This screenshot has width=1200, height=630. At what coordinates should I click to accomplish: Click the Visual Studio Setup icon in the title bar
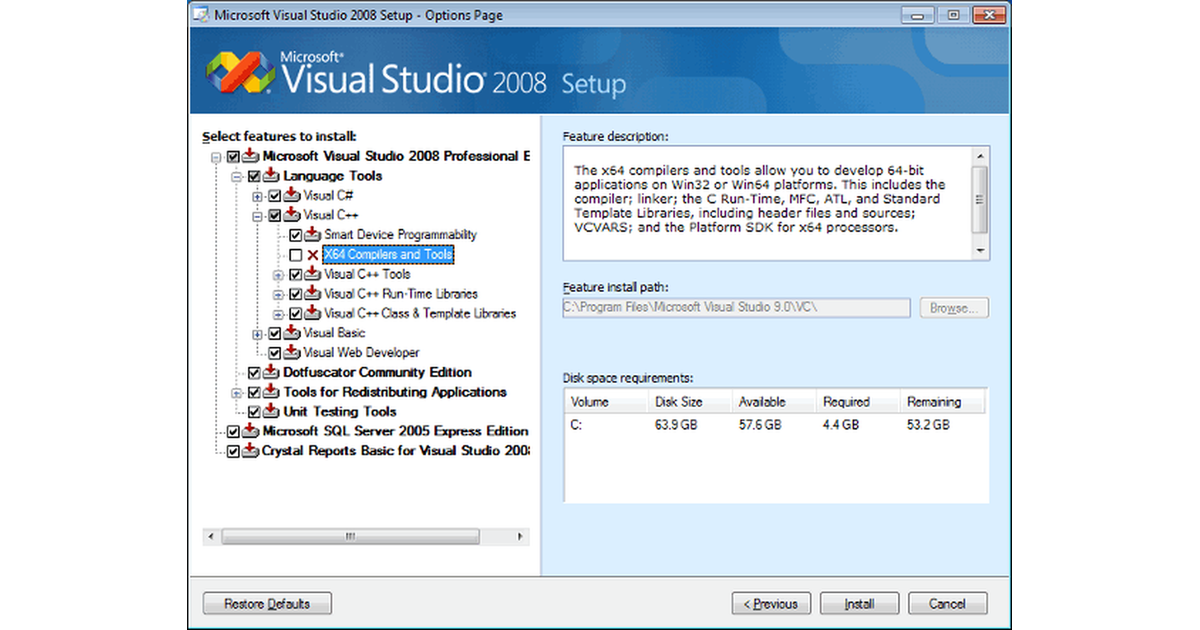tap(201, 14)
